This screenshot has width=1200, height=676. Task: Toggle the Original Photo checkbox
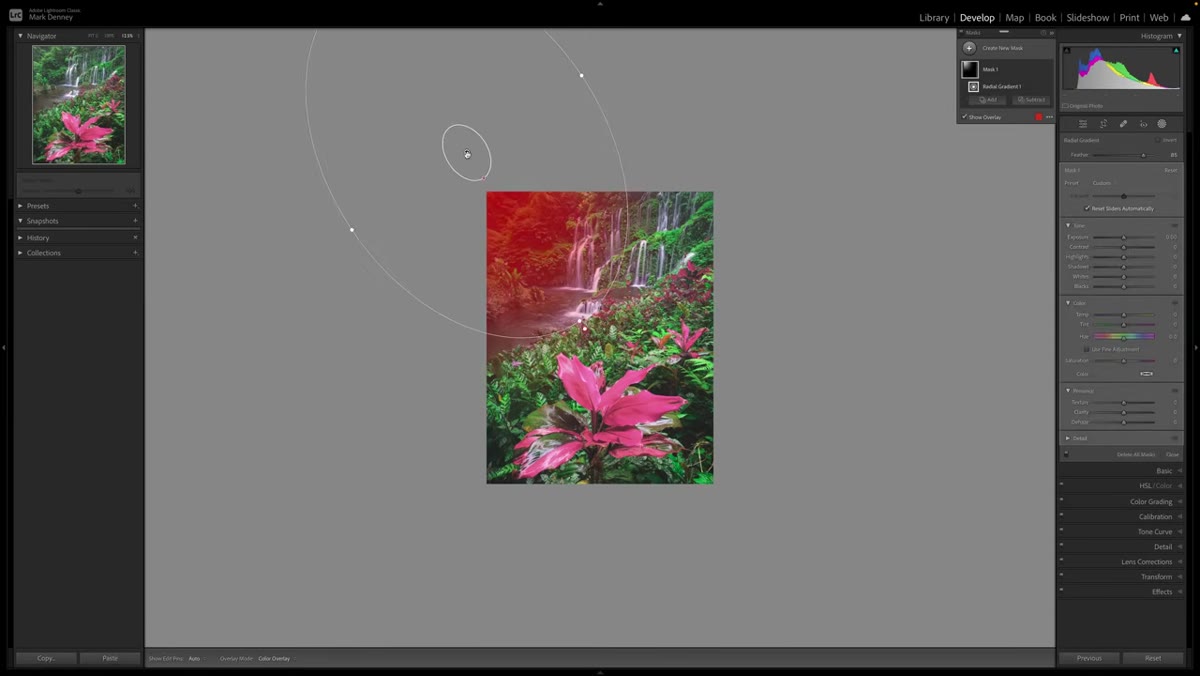coord(1065,105)
